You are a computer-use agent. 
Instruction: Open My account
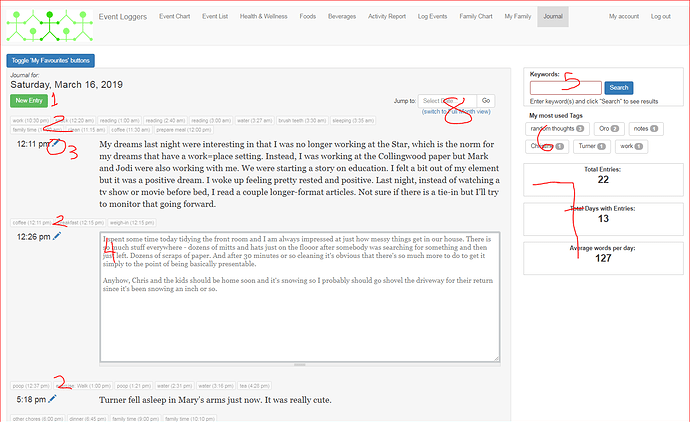(624, 16)
